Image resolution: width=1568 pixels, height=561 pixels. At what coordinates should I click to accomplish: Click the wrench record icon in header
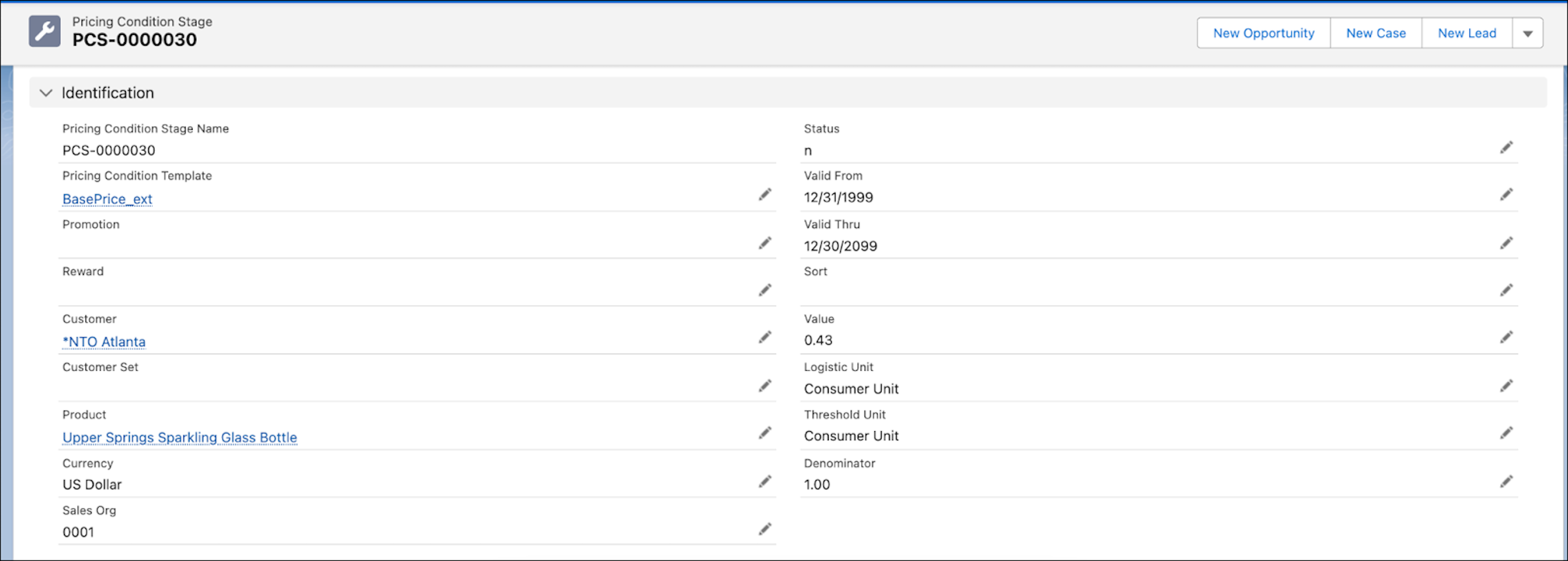point(44,30)
